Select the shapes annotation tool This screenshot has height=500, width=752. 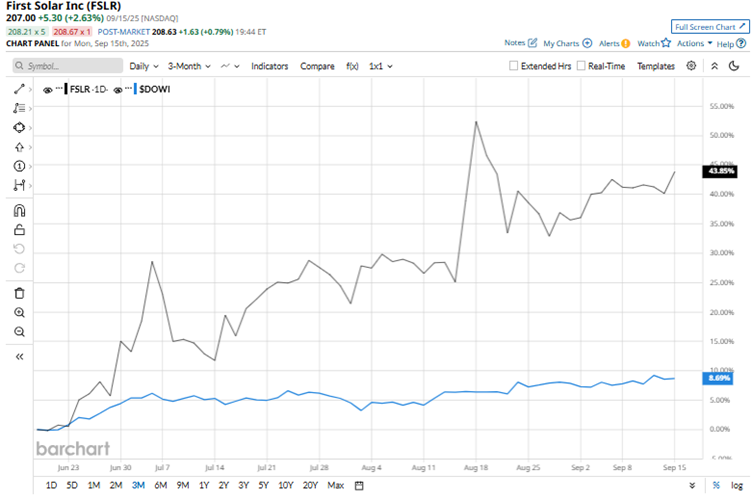tap(19, 128)
